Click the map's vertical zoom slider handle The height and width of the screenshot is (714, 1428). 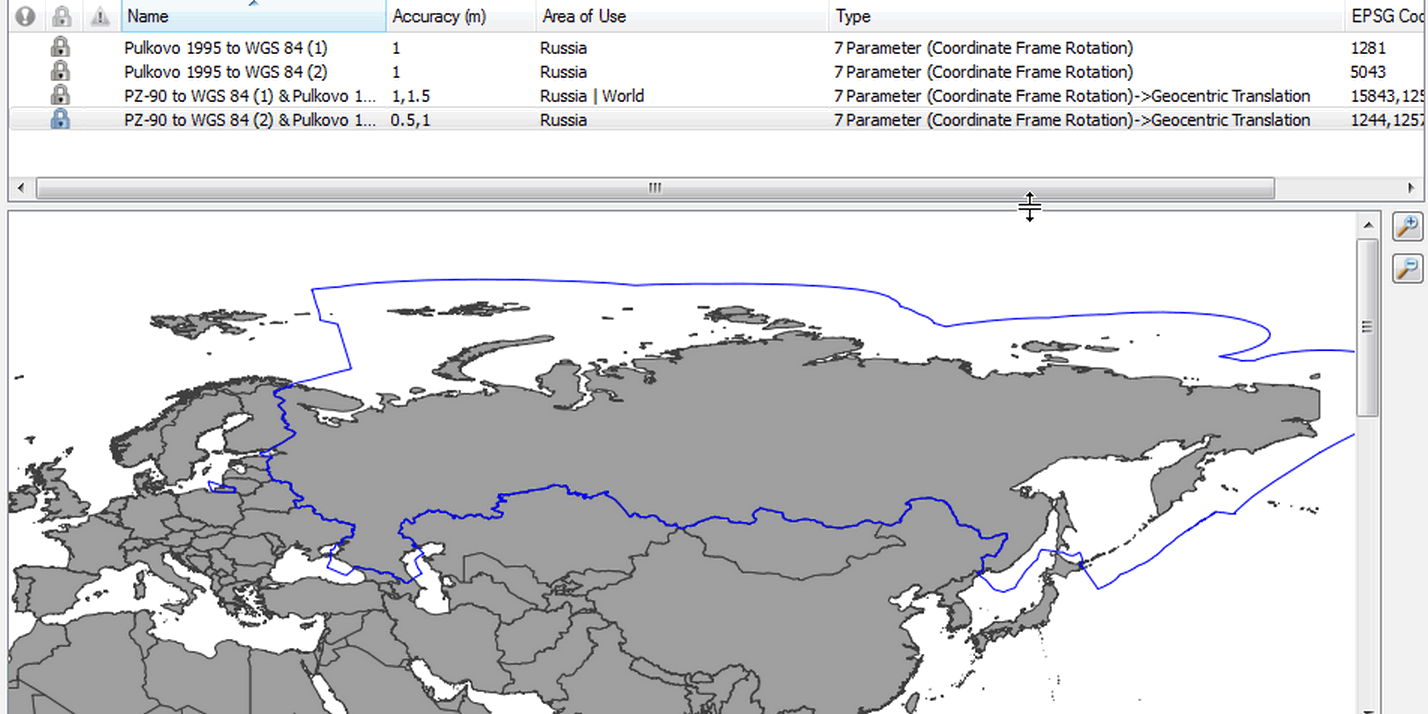click(x=1367, y=327)
